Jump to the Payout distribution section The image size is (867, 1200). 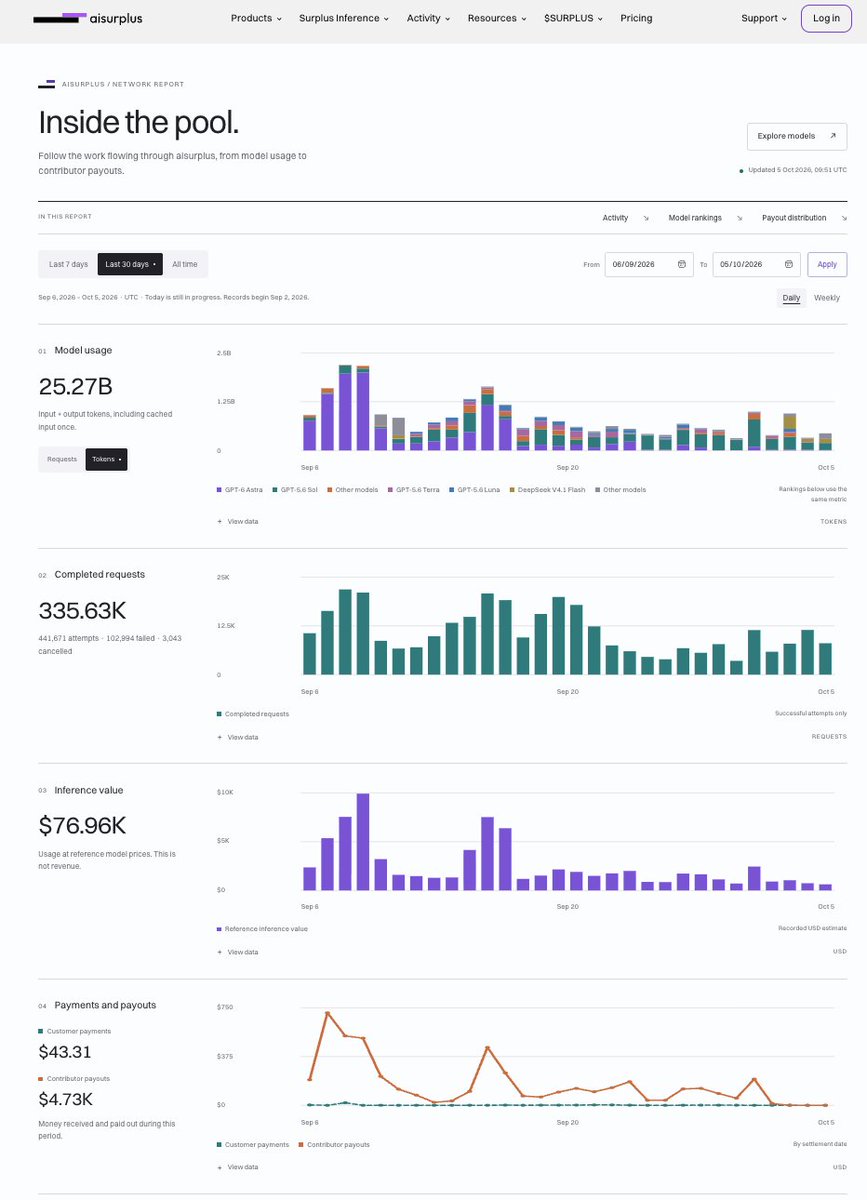804,218
